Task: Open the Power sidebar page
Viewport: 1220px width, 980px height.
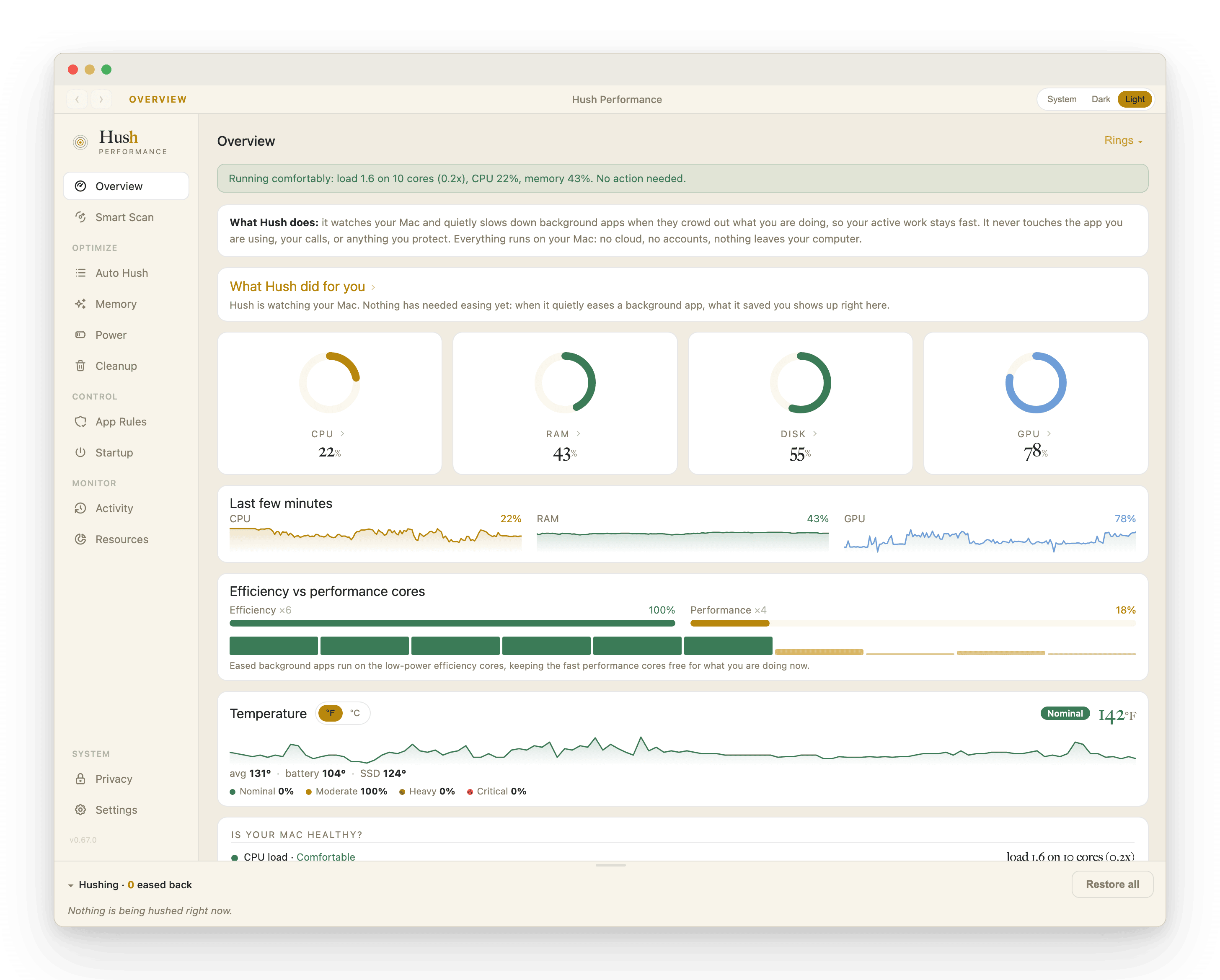Action: point(126,335)
